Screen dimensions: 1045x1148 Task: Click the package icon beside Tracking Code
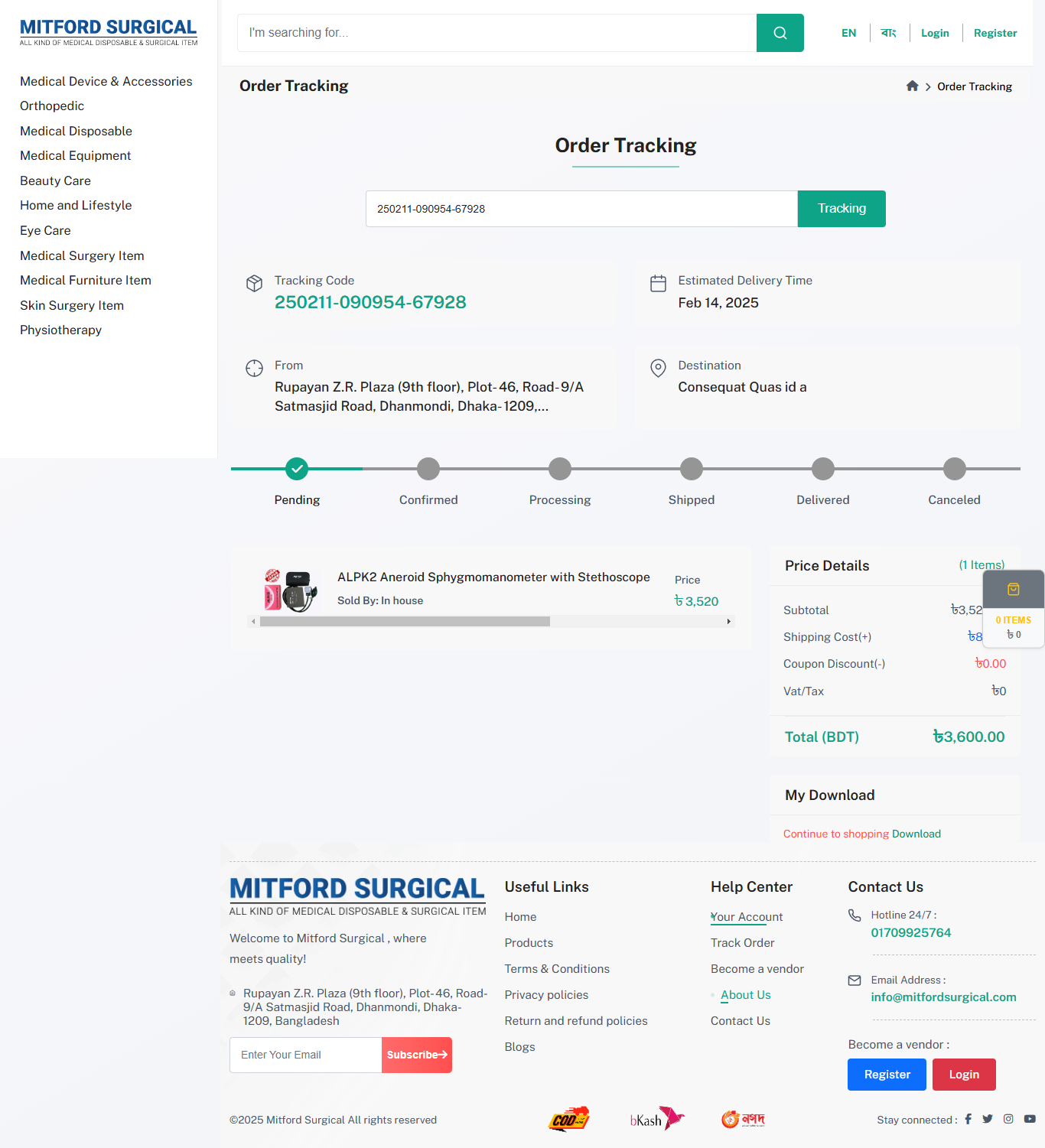[x=254, y=283]
